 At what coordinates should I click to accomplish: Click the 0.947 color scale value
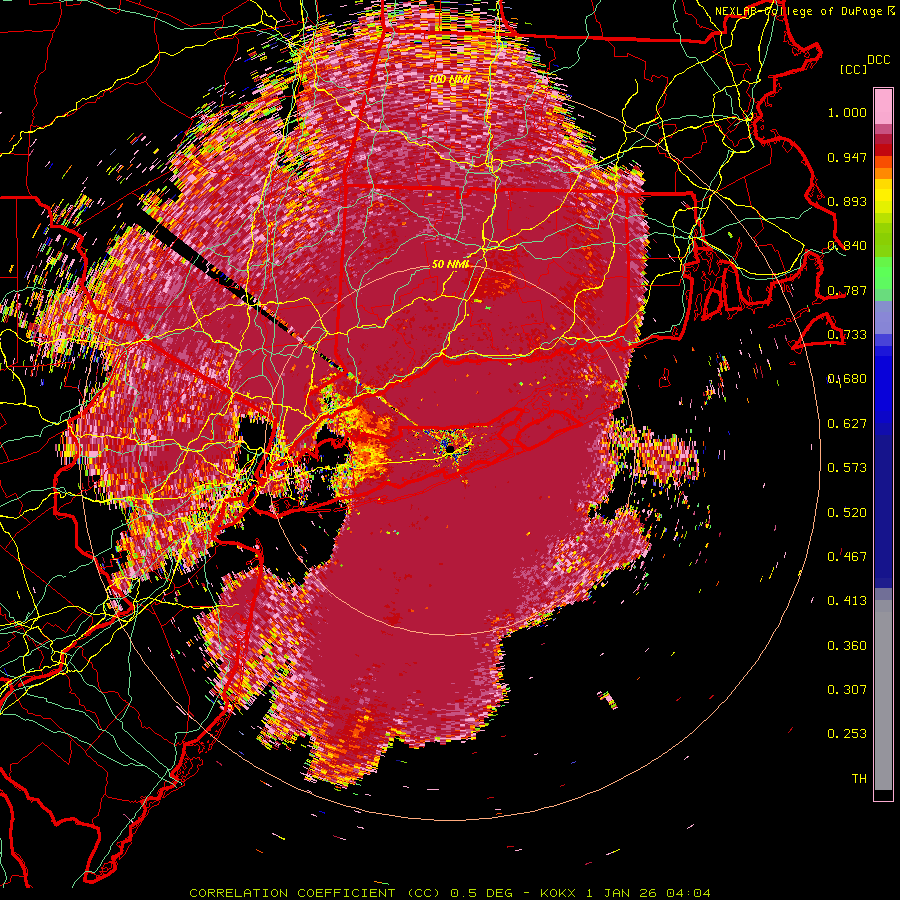847,157
